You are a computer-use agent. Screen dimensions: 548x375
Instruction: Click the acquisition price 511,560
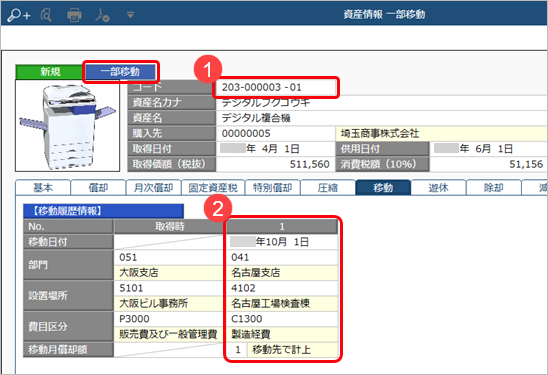[x=275, y=164]
